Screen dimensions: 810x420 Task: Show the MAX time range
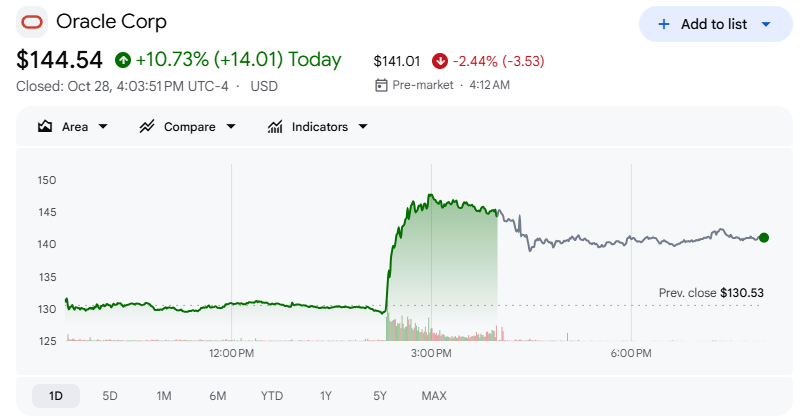pos(434,396)
